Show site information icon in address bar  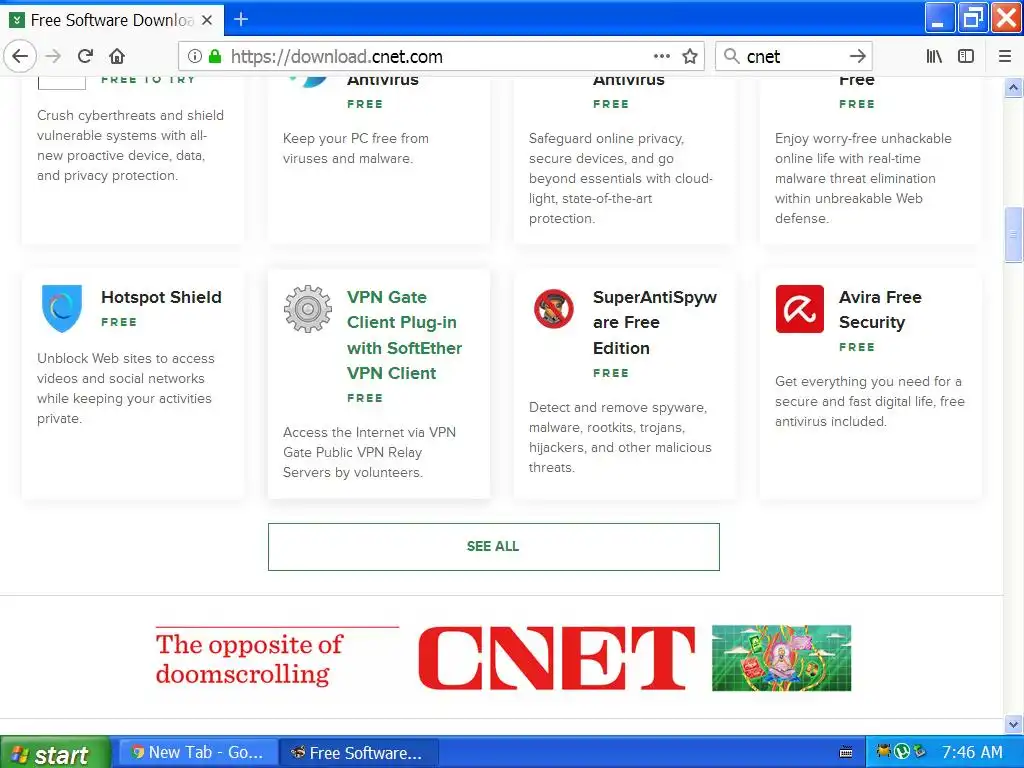point(195,56)
